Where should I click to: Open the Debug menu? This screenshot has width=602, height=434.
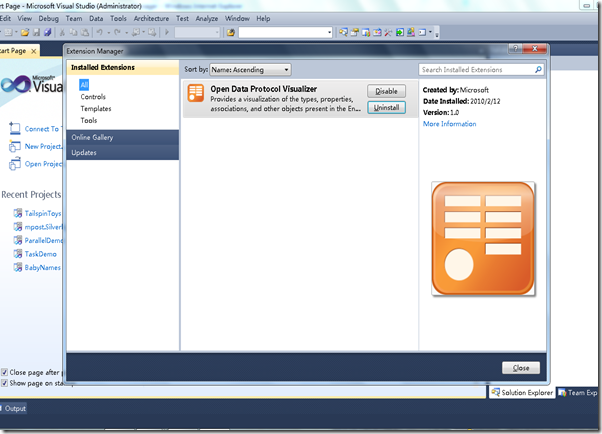48,18
